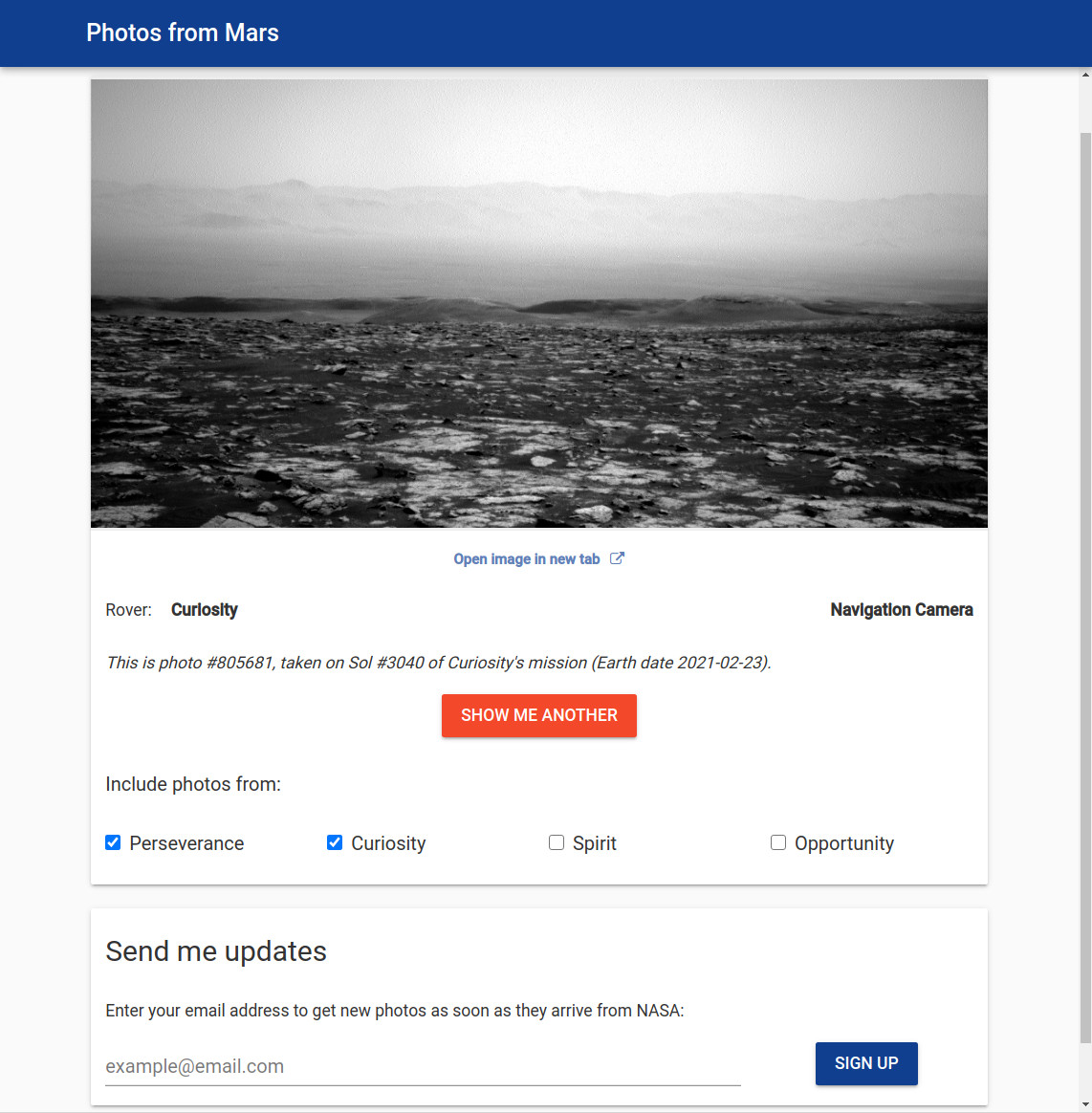1092x1113 pixels.
Task: Click the external-link icon beside Open image
Action: (x=617, y=558)
